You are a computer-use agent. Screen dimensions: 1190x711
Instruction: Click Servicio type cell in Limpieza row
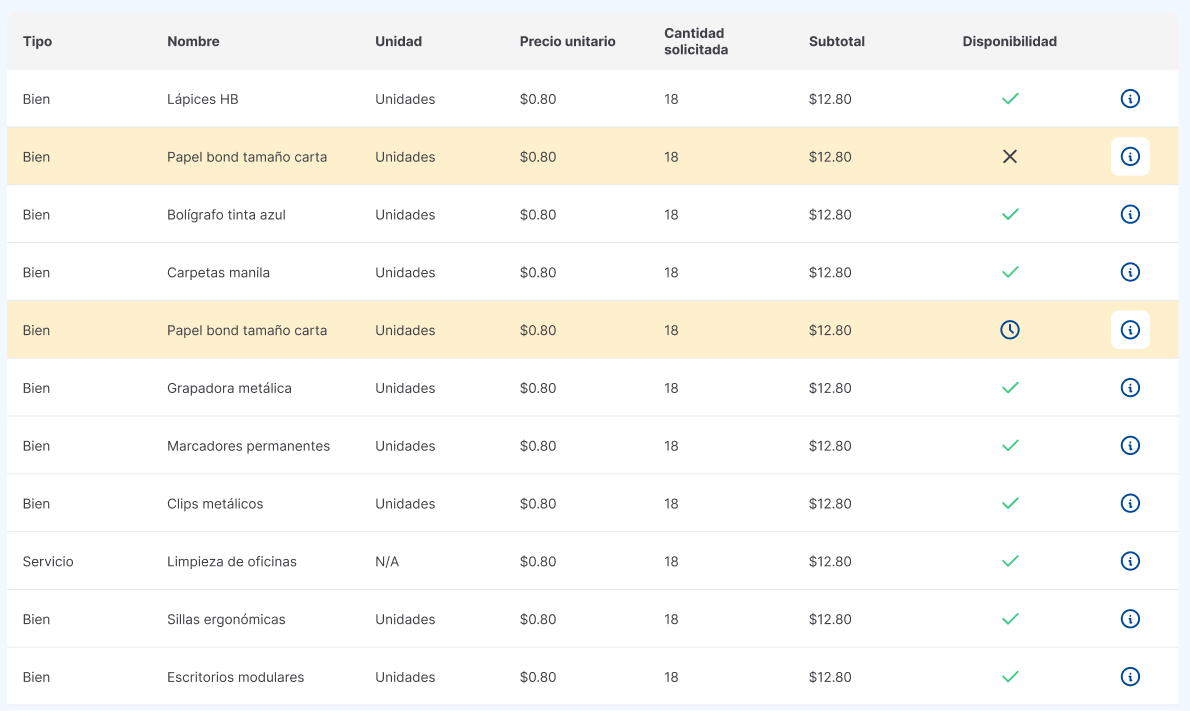48,562
